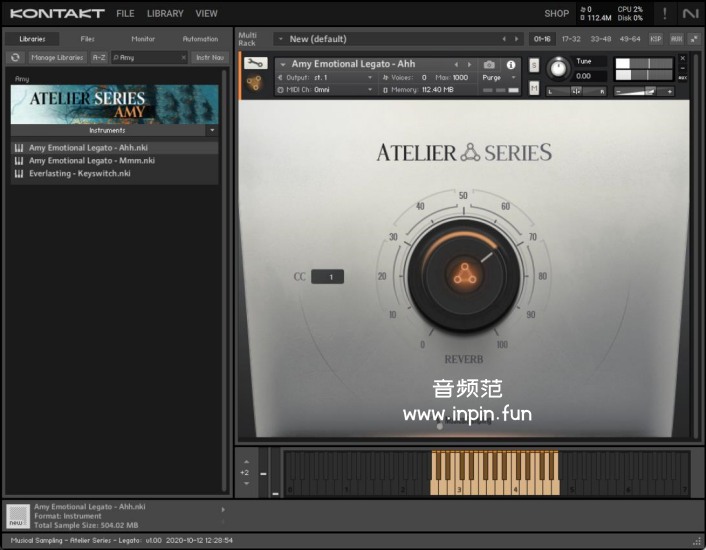
Task: Load previous instrument arrow beside Amy Emotional Legato
Action: (x=456, y=65)
